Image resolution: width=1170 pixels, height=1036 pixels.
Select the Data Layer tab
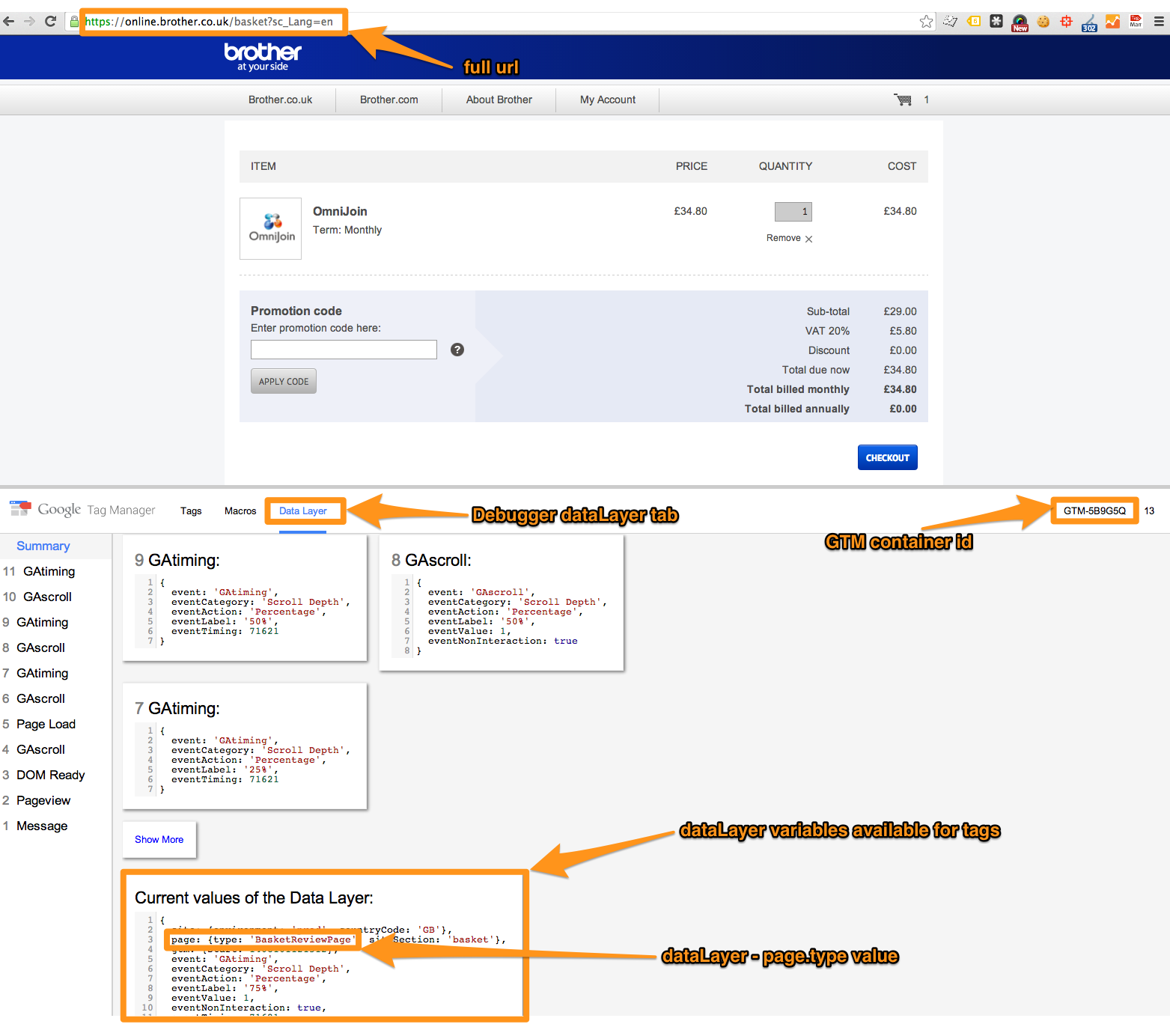[x=303, y=511]
